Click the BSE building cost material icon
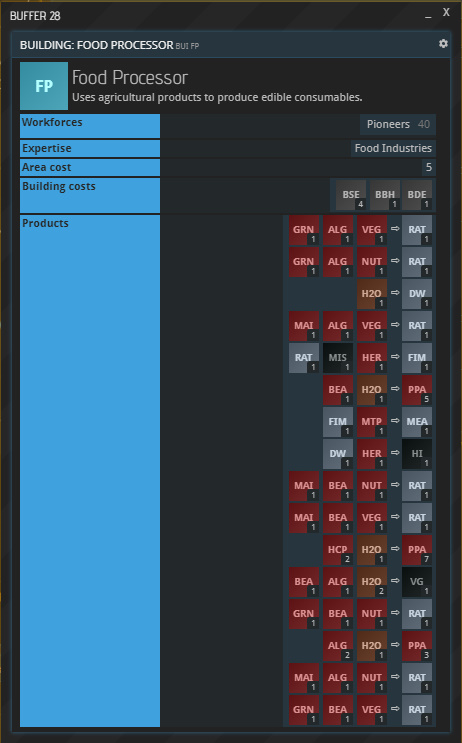This screenshot has height=743, width=462. 351,195
